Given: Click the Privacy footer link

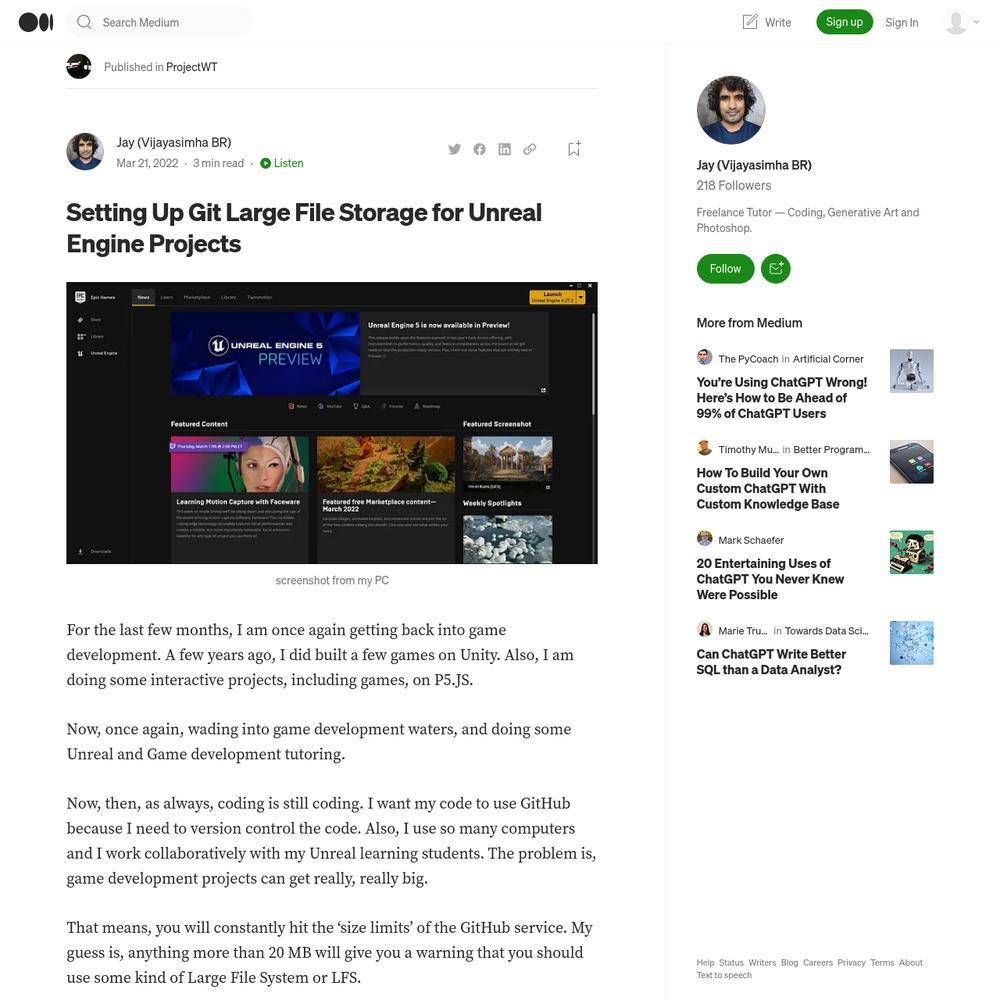Looking at the screenshot, I should [x=851, y=962].
